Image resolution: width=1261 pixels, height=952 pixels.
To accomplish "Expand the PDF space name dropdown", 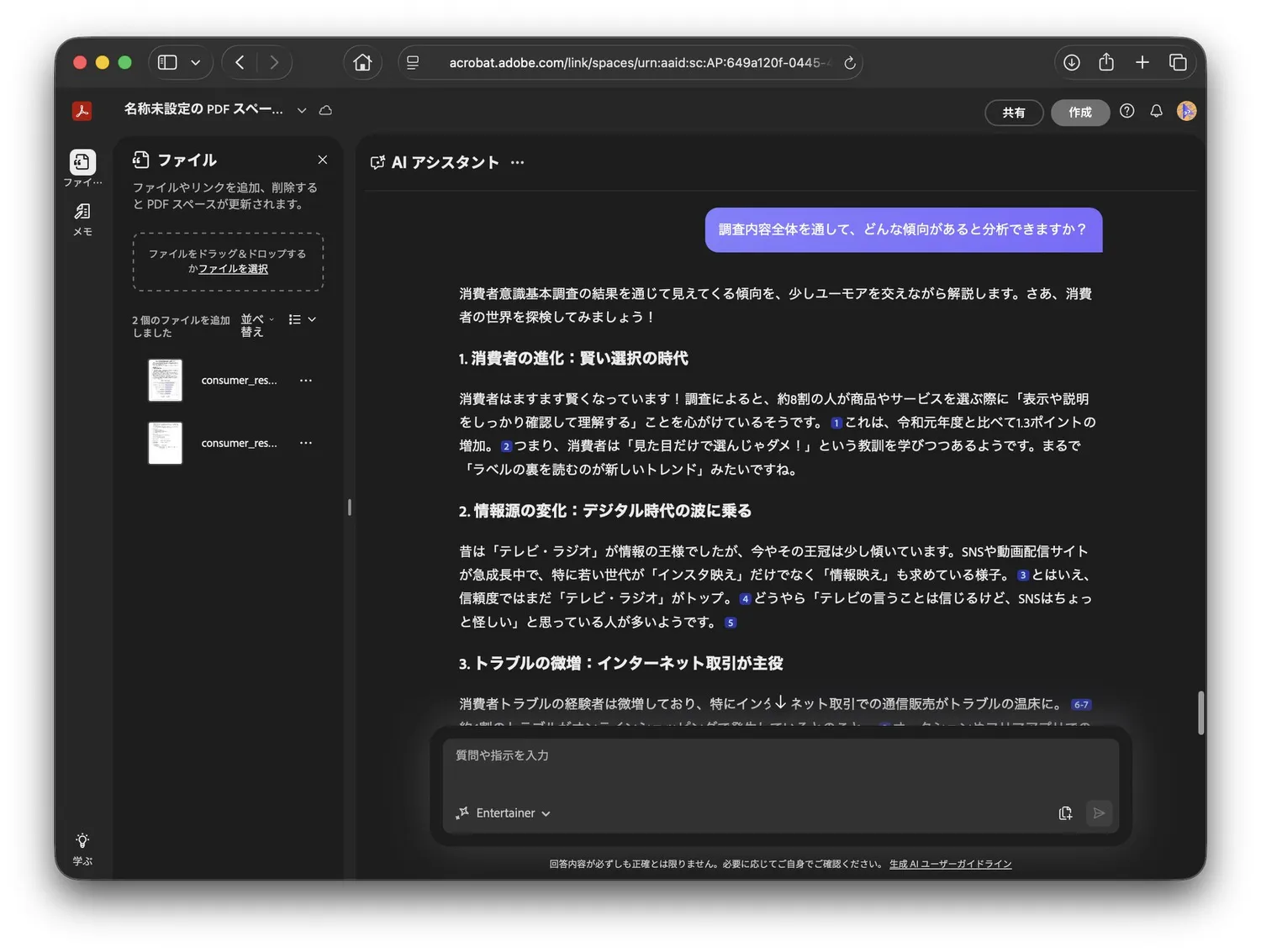I will point(302,110).
